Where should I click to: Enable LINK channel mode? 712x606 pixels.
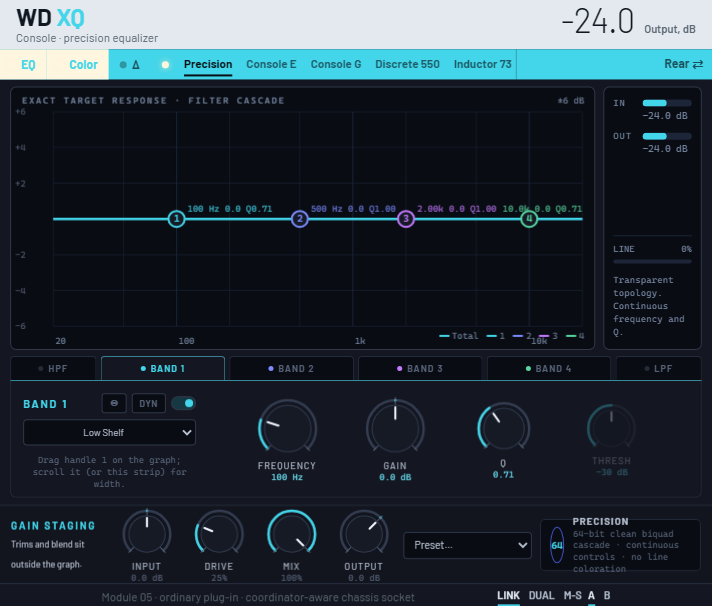508,596
